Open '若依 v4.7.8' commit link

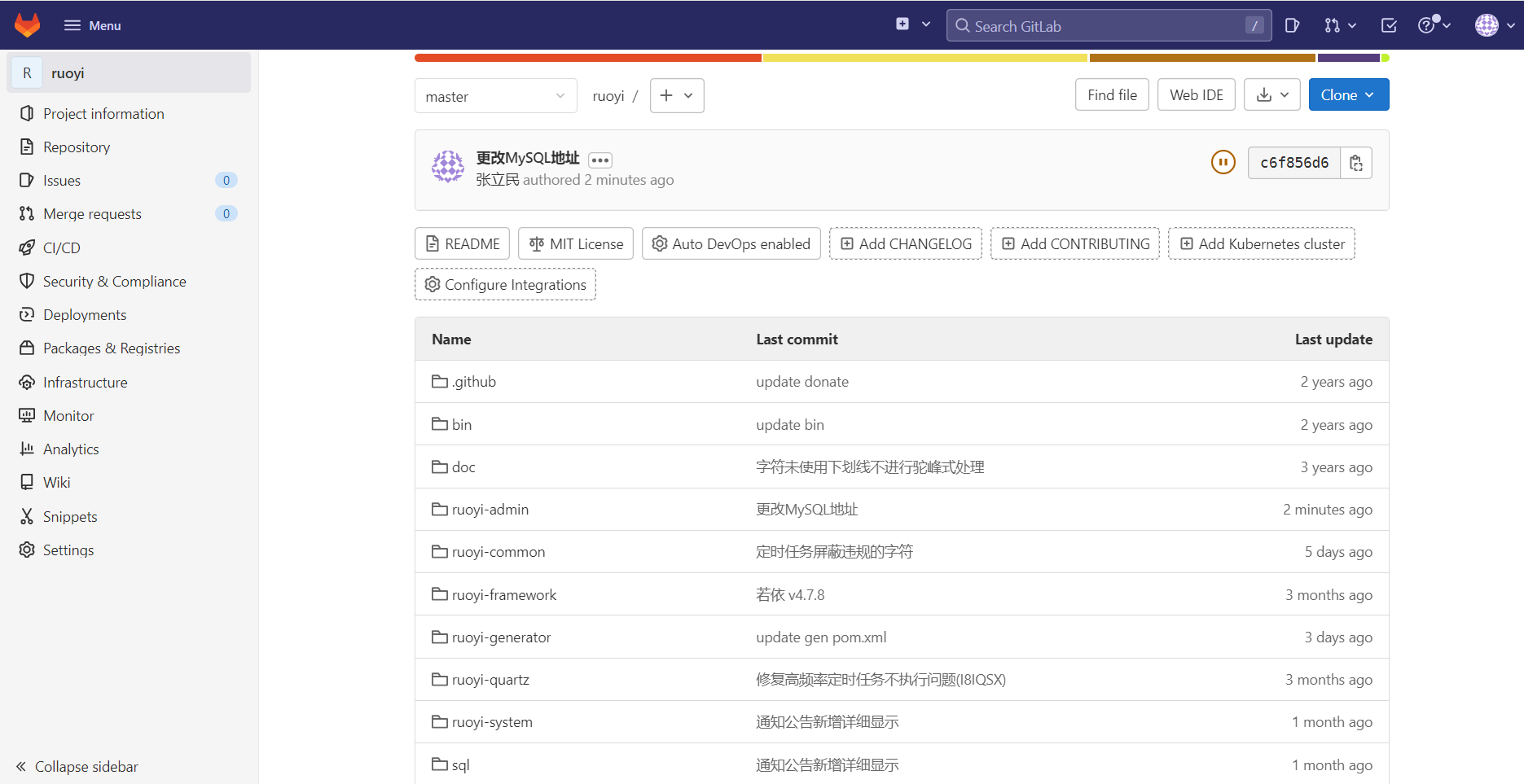point(790,594)
